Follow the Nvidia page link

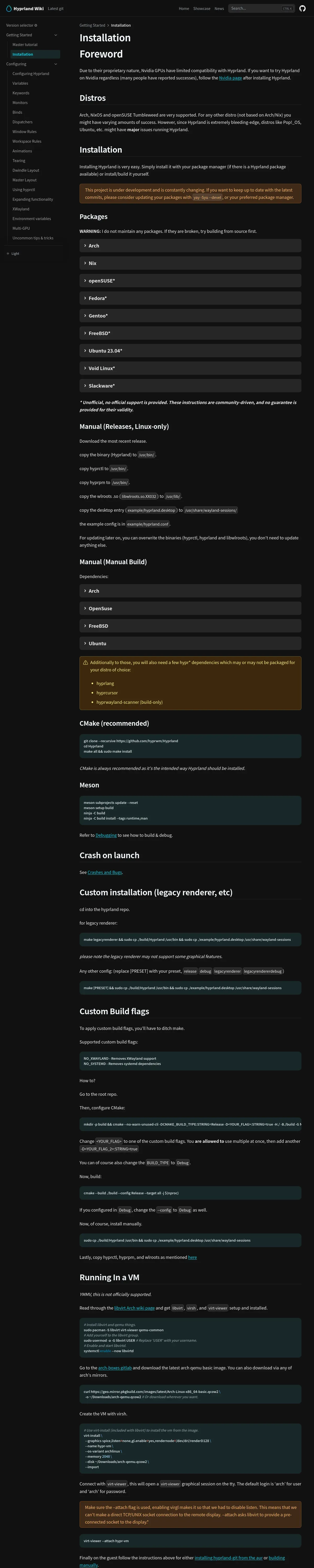click(231, 78)
